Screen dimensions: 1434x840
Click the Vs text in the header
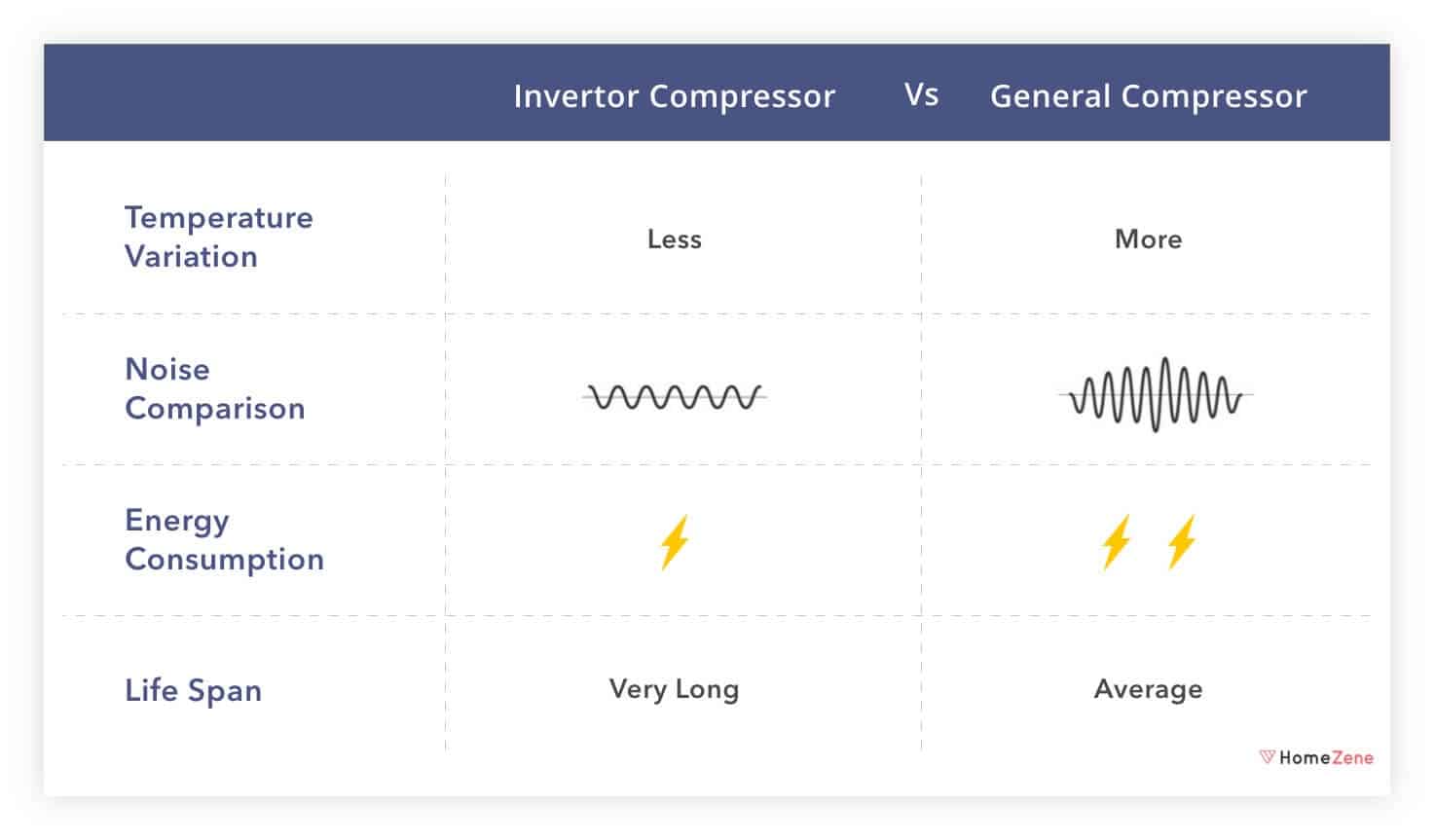coord(921,94)
